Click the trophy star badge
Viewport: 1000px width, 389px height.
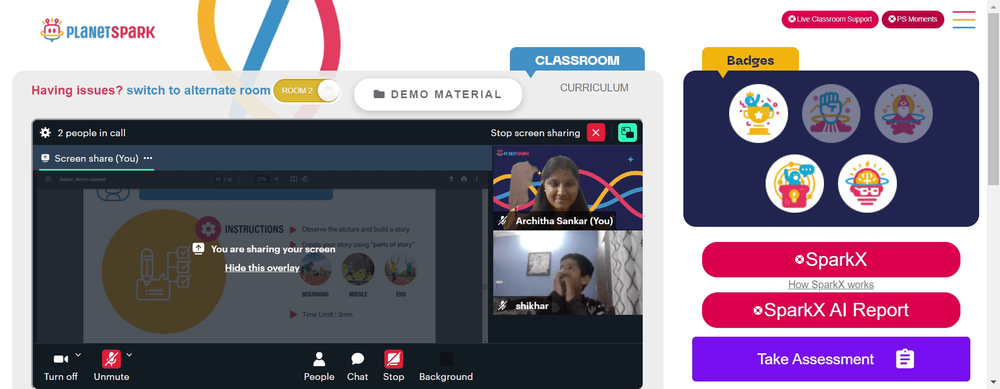[758, 114]
